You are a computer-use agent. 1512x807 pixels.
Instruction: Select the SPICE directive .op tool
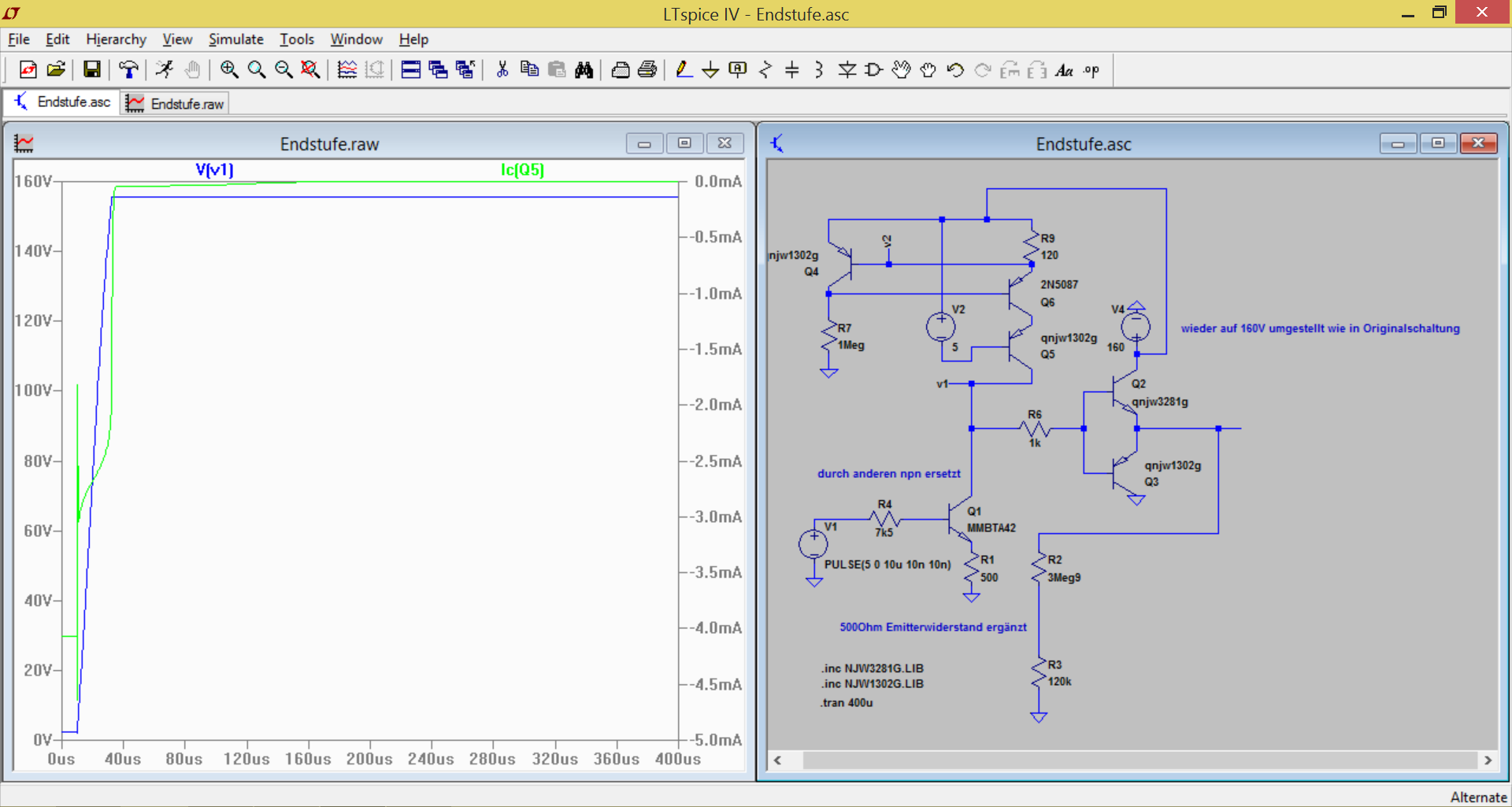pyautogui.click(x=1091, y=70)
